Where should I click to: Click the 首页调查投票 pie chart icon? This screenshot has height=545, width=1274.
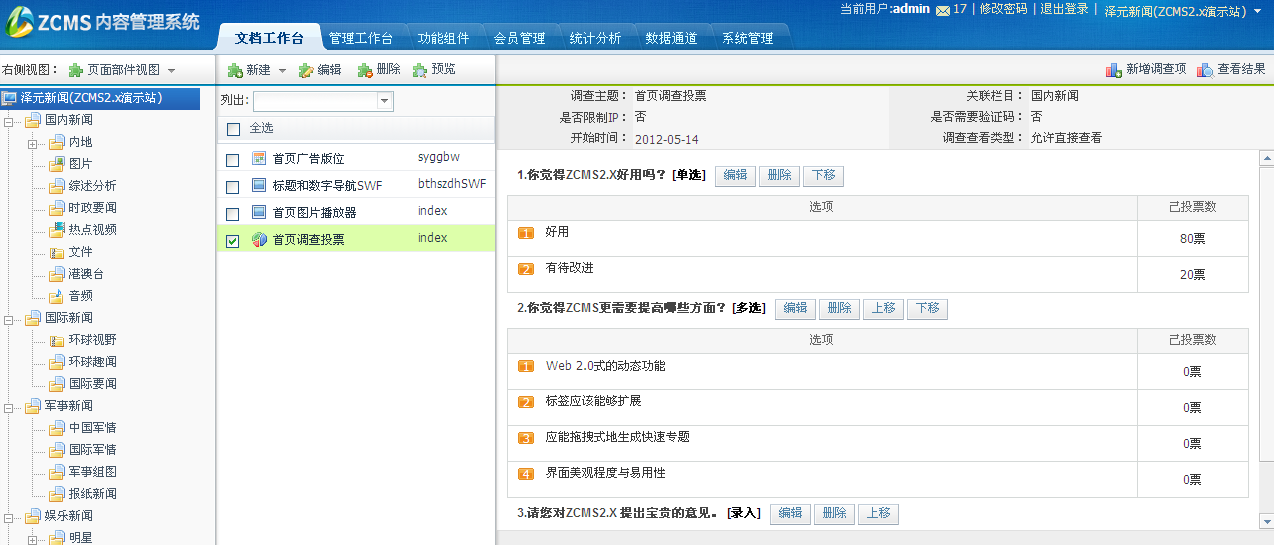[259, 240]
